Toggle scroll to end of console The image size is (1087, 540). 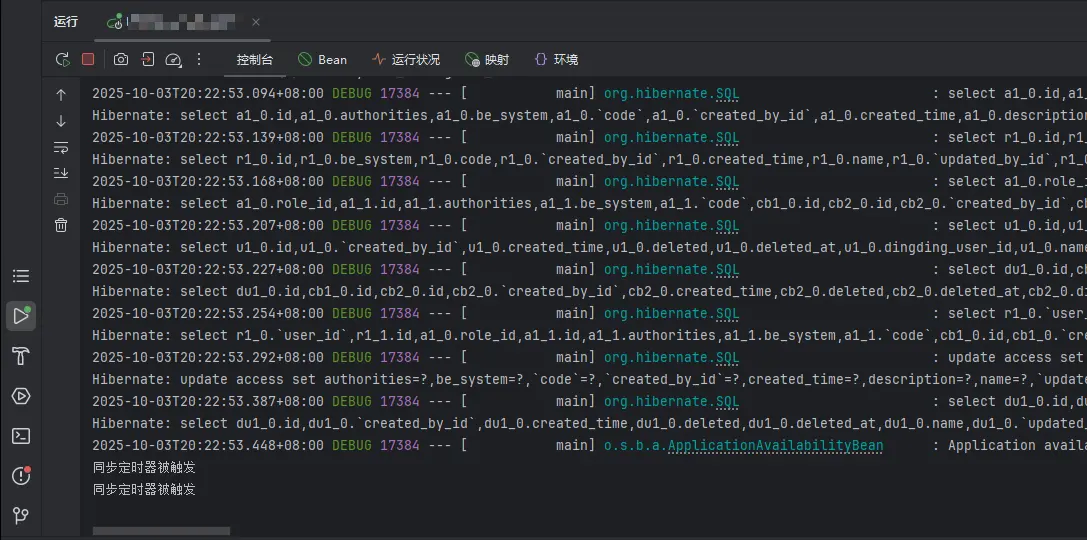pos(61,173)
